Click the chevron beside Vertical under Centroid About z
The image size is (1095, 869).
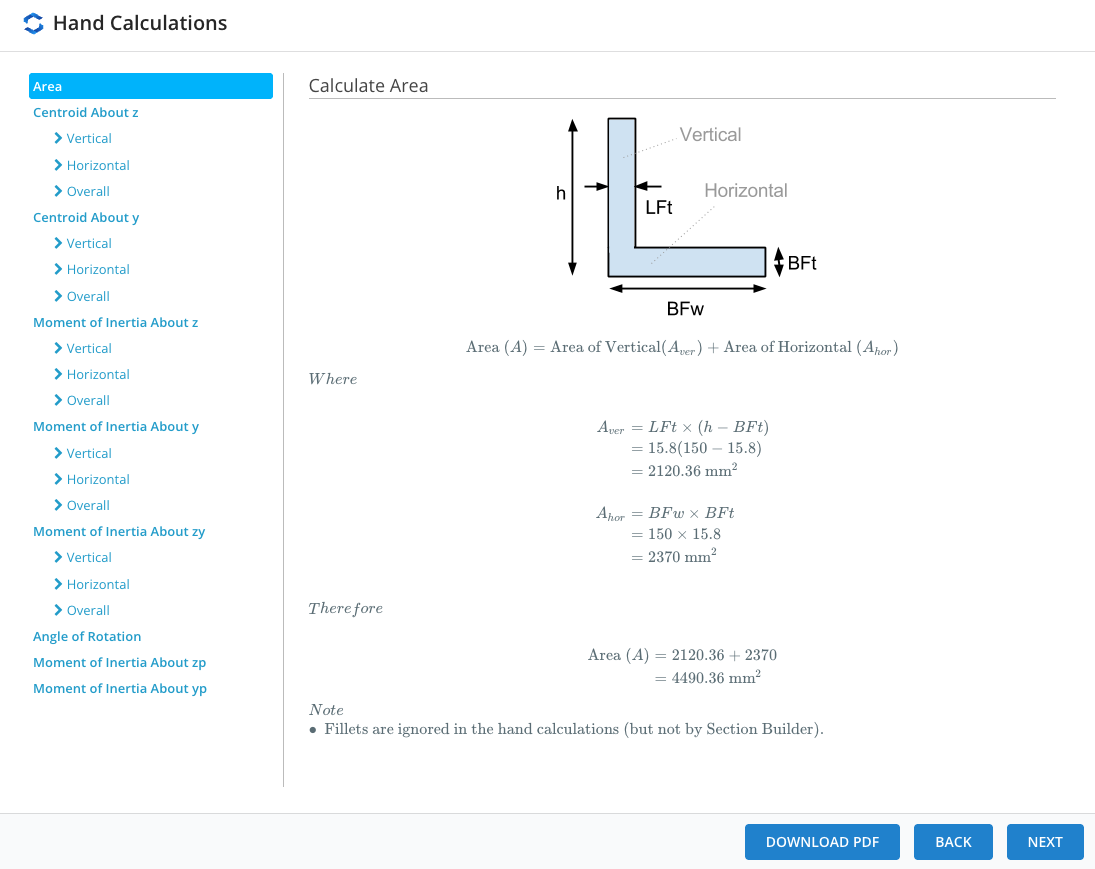[x=58, y=138]
